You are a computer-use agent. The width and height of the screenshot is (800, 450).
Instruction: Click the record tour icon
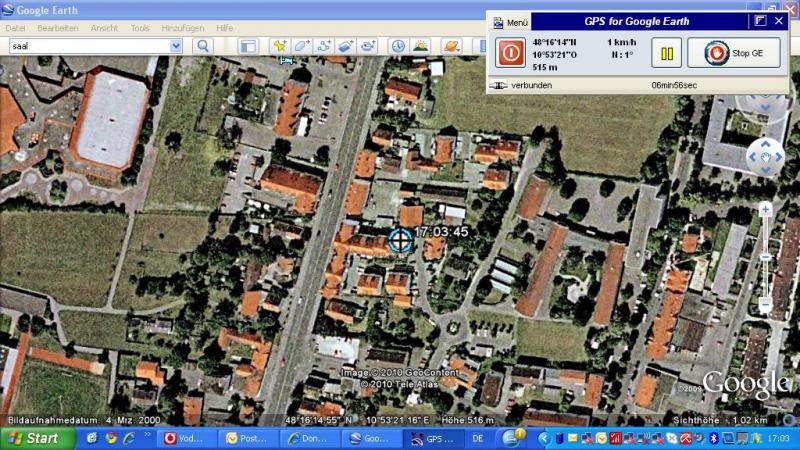[370, 46]
